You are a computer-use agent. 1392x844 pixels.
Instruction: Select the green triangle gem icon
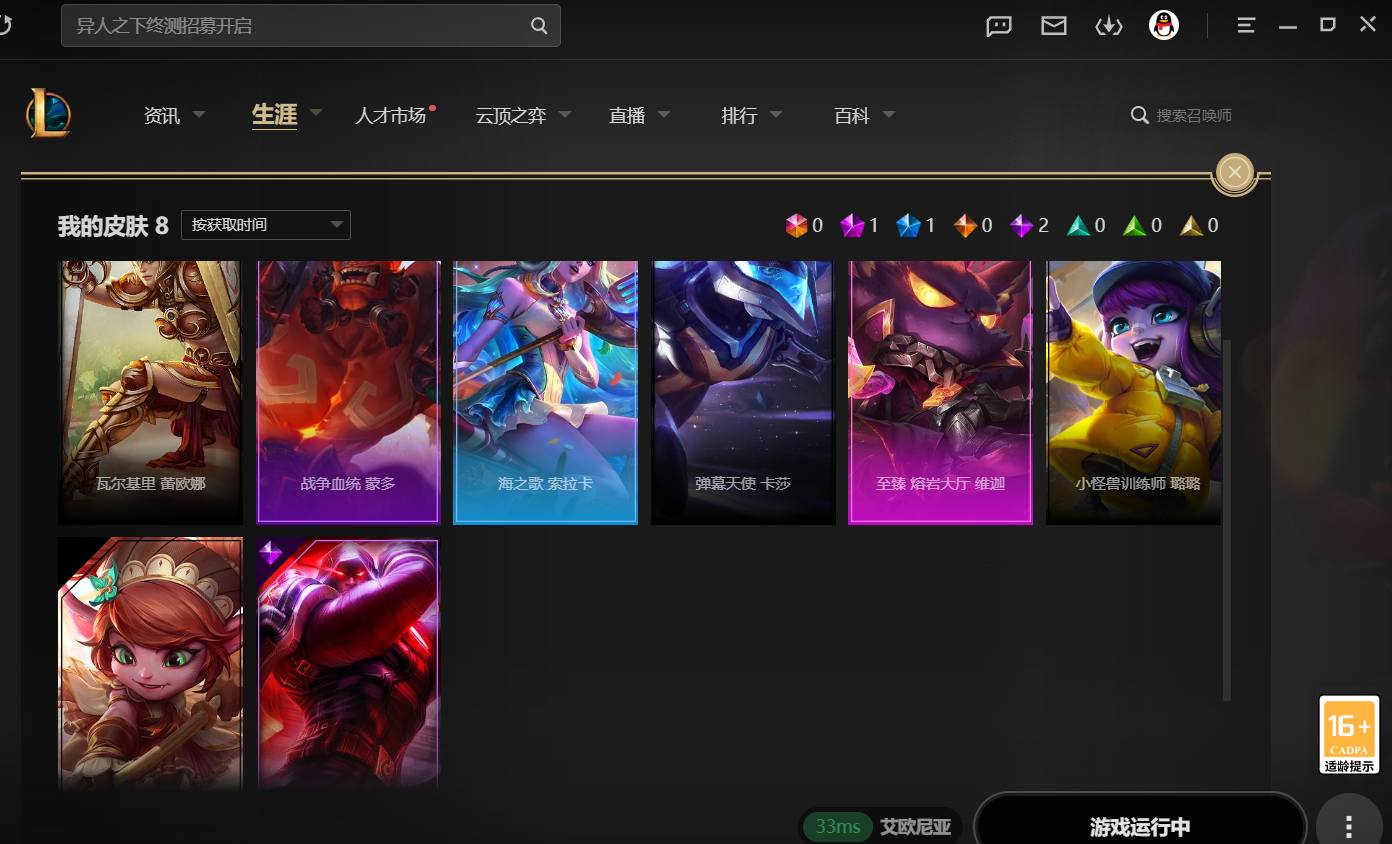(x=1134, y=226)
